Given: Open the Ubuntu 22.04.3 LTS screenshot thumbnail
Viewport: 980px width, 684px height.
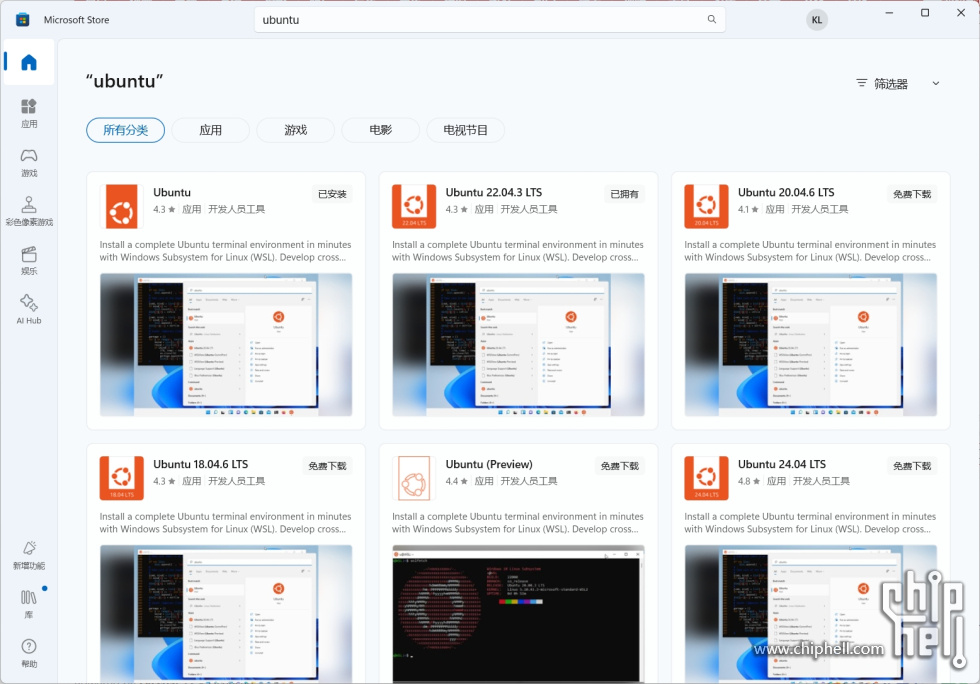Looking at the screenshot, I should coord(518,345).
